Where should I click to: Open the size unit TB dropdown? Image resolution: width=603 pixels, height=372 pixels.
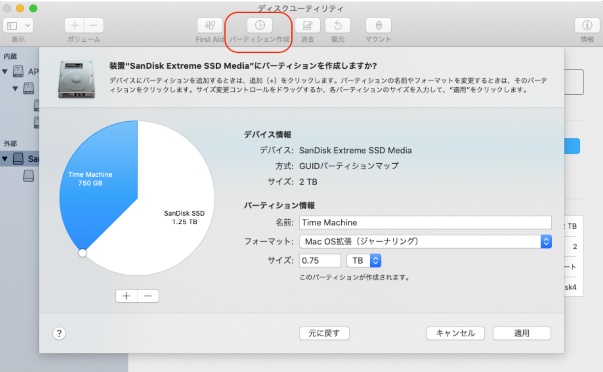364,260
